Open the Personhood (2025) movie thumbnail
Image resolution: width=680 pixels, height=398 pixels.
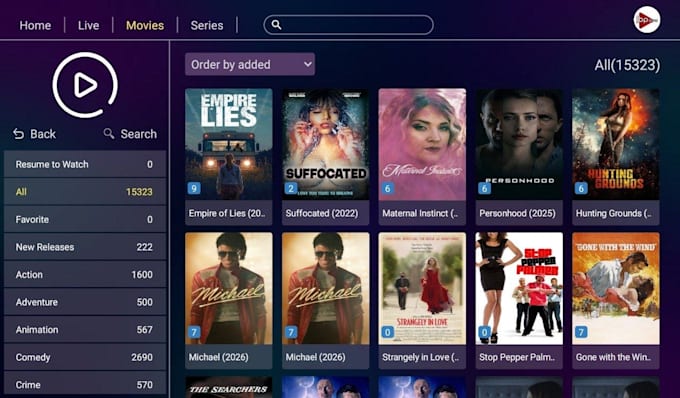pyautogui.click(x=519, y=157)
